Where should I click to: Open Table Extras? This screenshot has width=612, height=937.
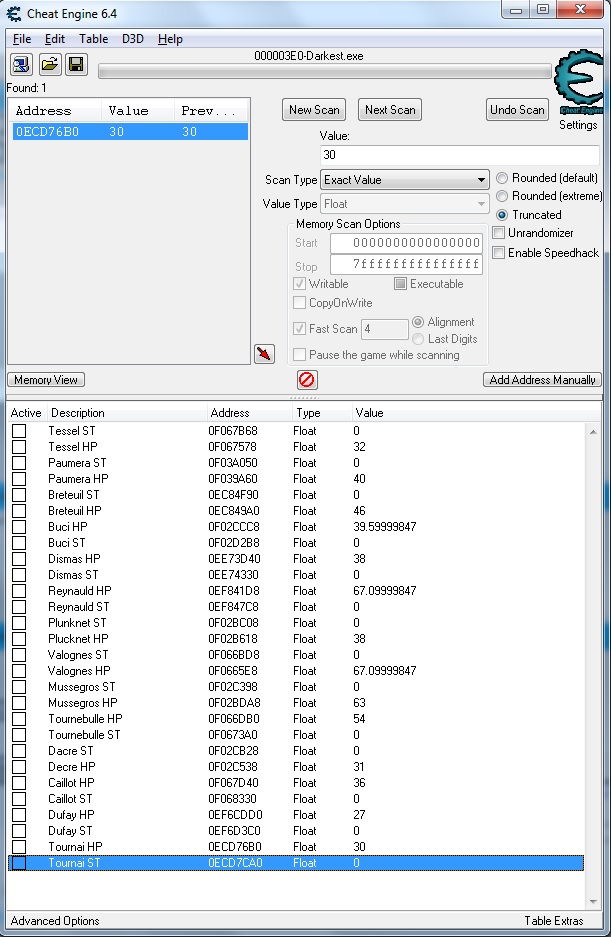pyautogui.click(x=553, y=920)
